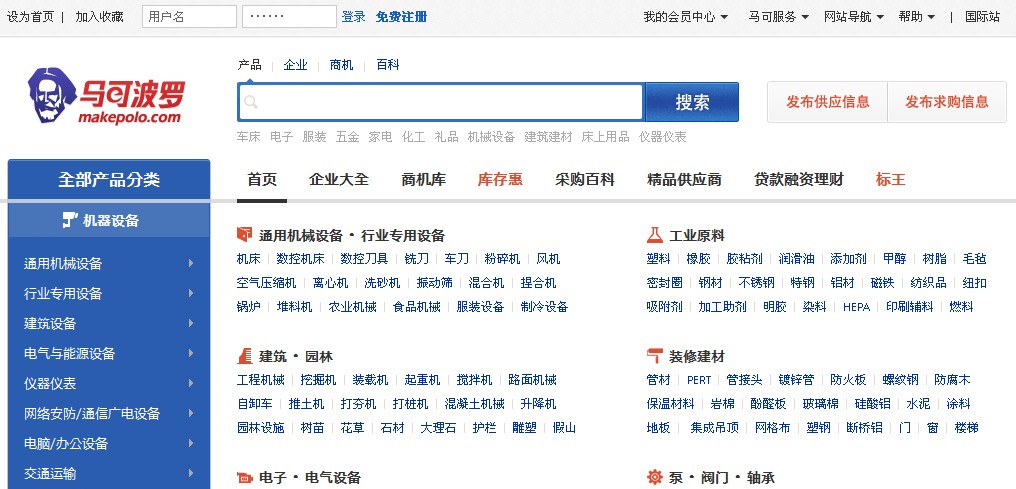Screen dimensions: 1016x489
Task: Expand 行业专用设备 sidebar arrow
Action: [191, 293]
